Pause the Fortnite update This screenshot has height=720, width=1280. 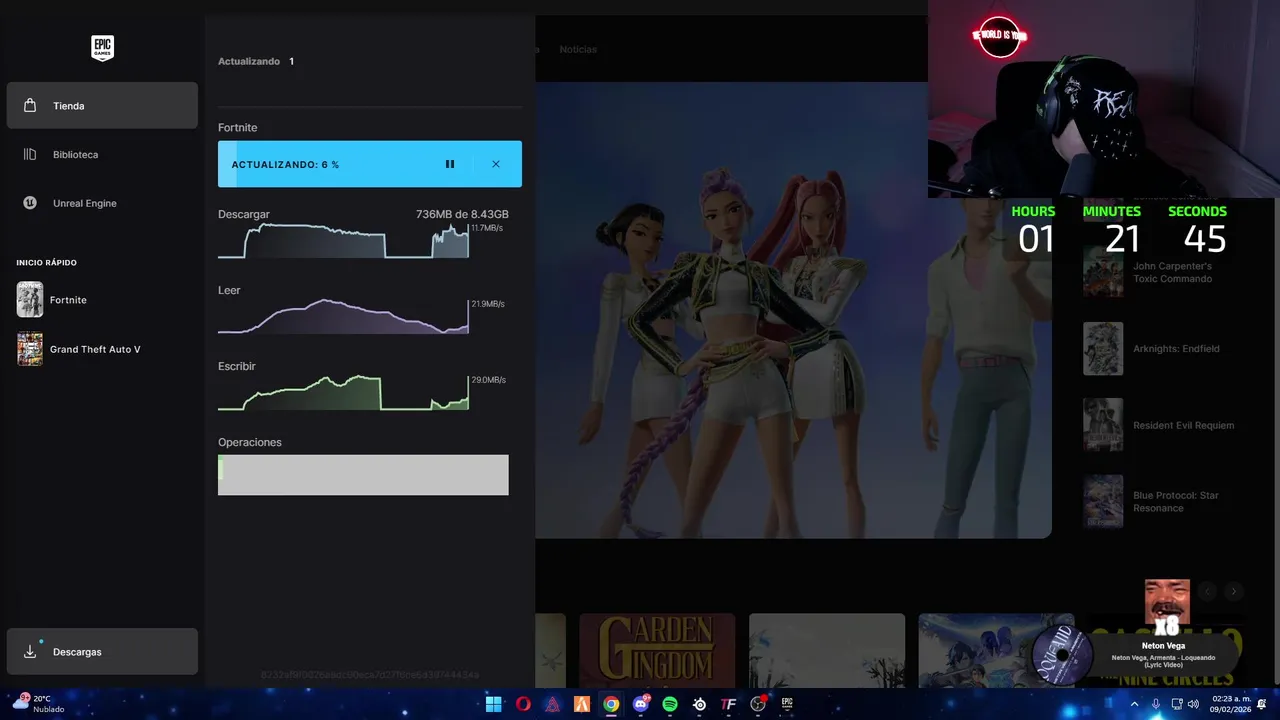(450, 164)
